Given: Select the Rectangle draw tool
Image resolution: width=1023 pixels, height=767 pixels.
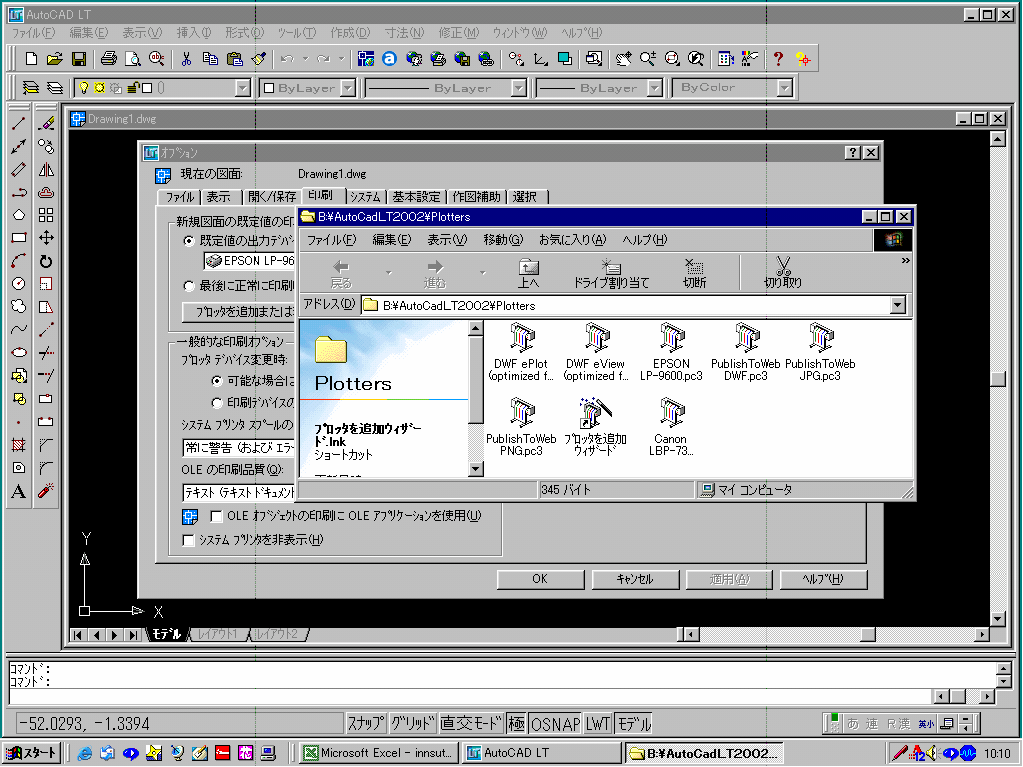Looking at the screenshot, I should pos(19,237).
